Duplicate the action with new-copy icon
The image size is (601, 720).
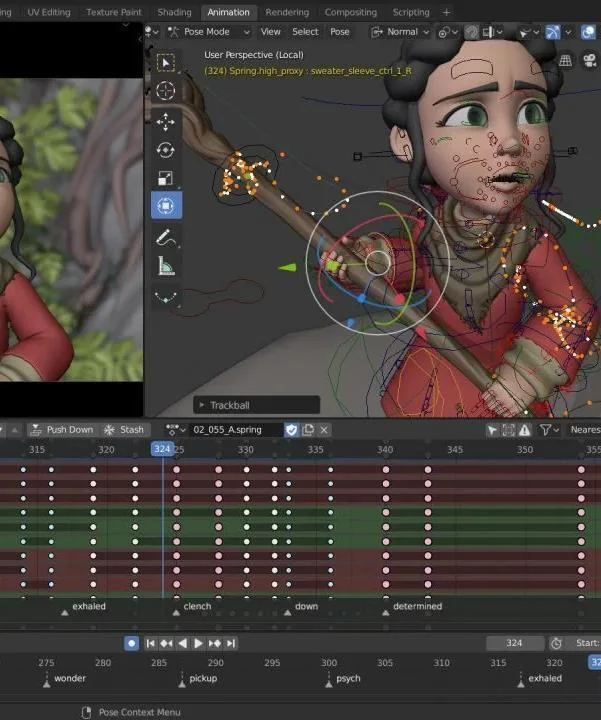[308, 430]
